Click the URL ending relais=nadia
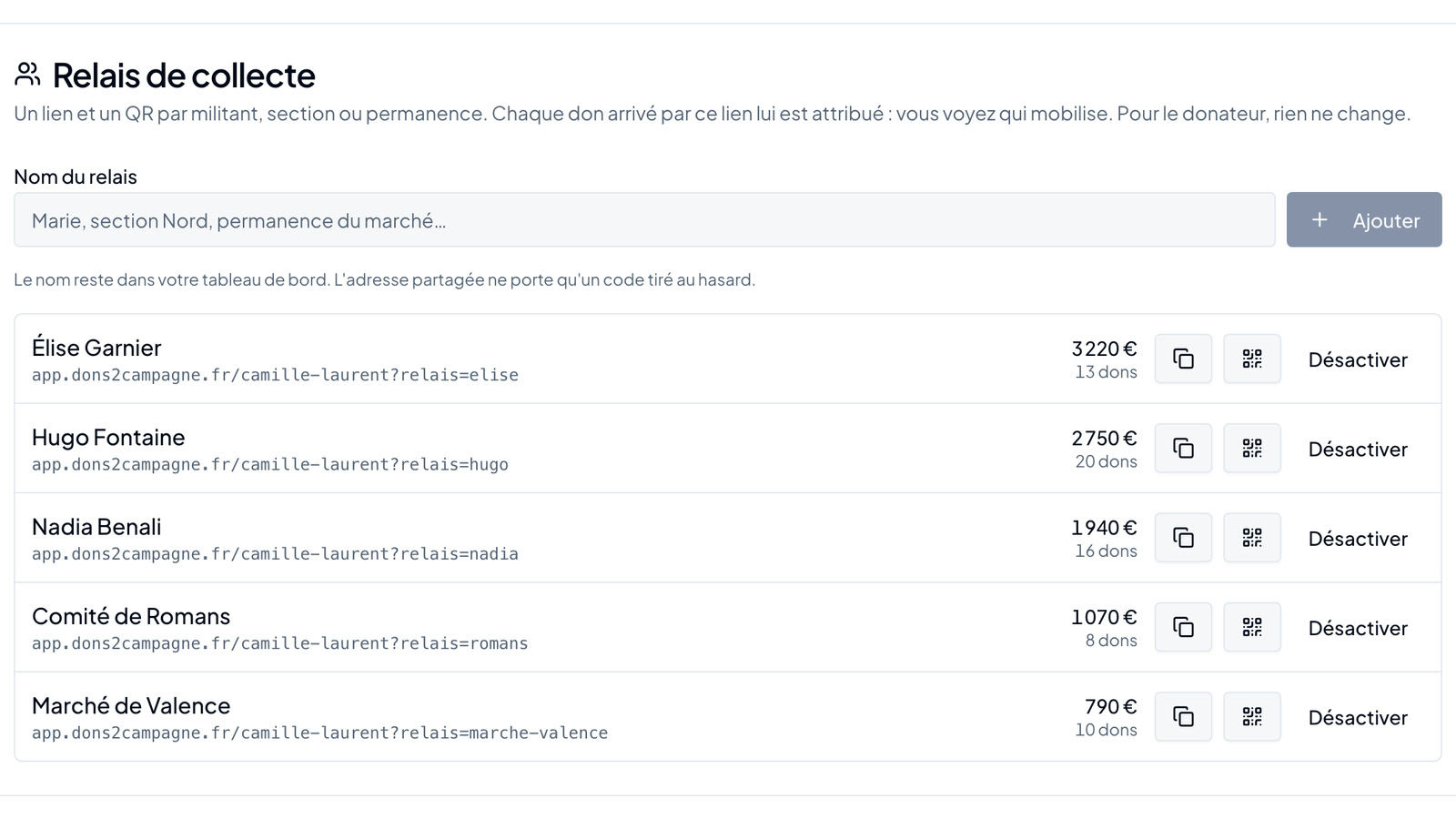 (x=275, y=553)
